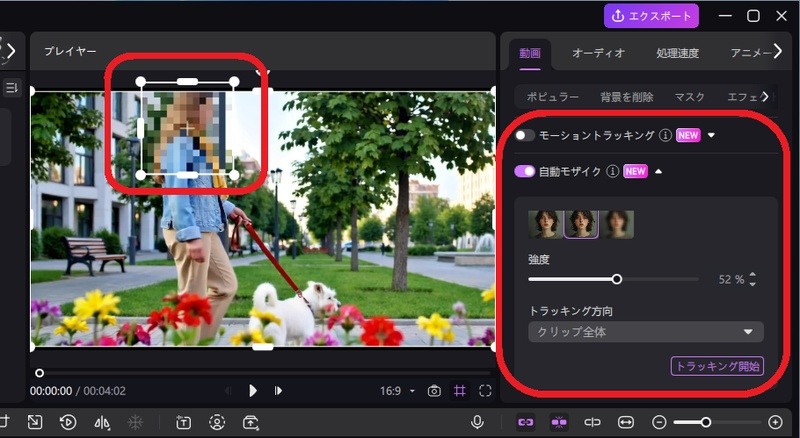This screenshot has width=800, height=438.
Task: Open the 処理速度 tab
Action: coord(677,53)
